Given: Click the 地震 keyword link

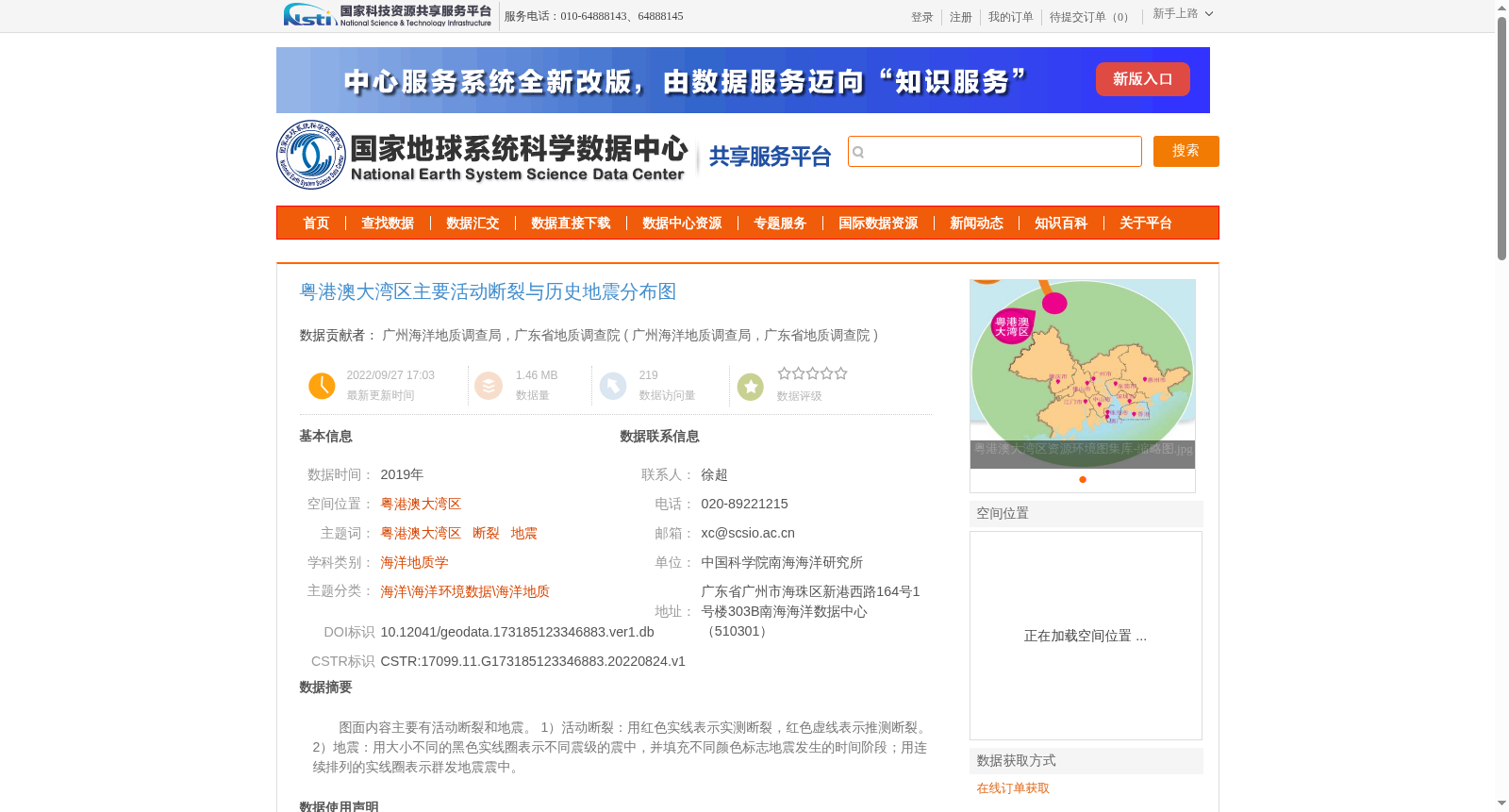Looking at the screenshot, I should click(523, 534).
